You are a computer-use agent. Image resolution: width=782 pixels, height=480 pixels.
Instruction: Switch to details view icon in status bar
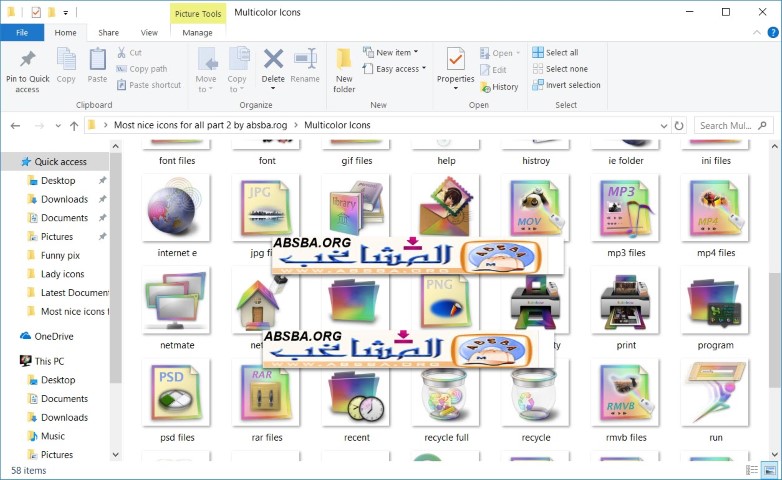(752, 470)
